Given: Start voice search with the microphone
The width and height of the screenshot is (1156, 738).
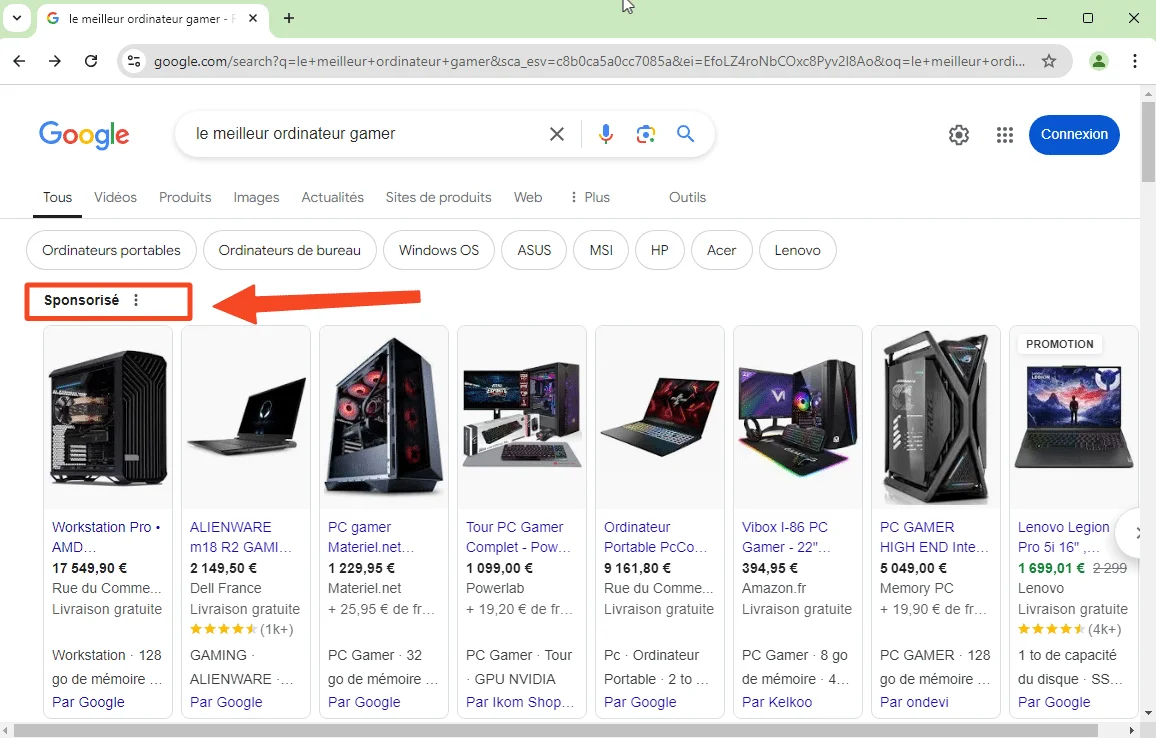Looking at the screenshot, I should (x=606, y=134).
